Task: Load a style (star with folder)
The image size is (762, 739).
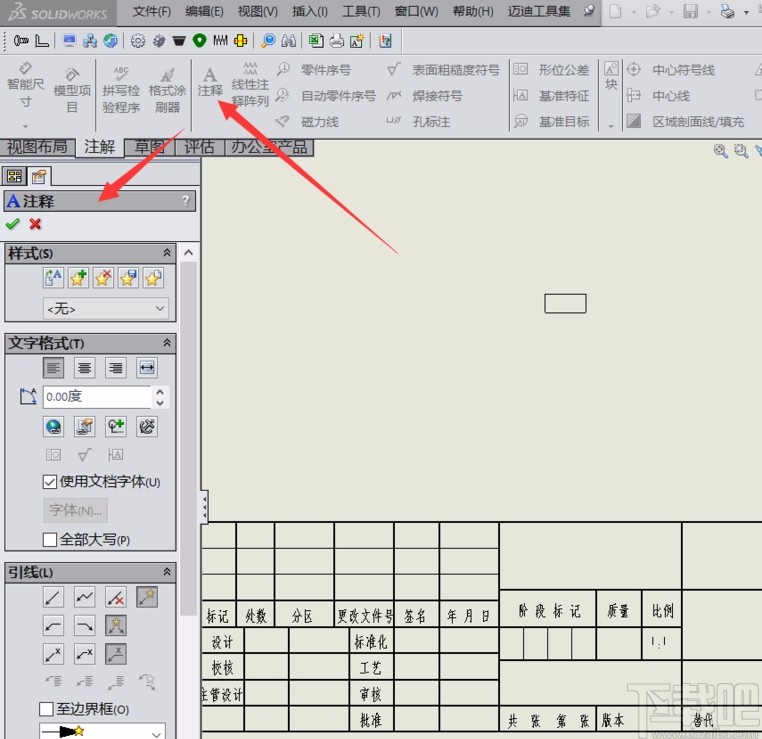Action: [x=153, y=278]
